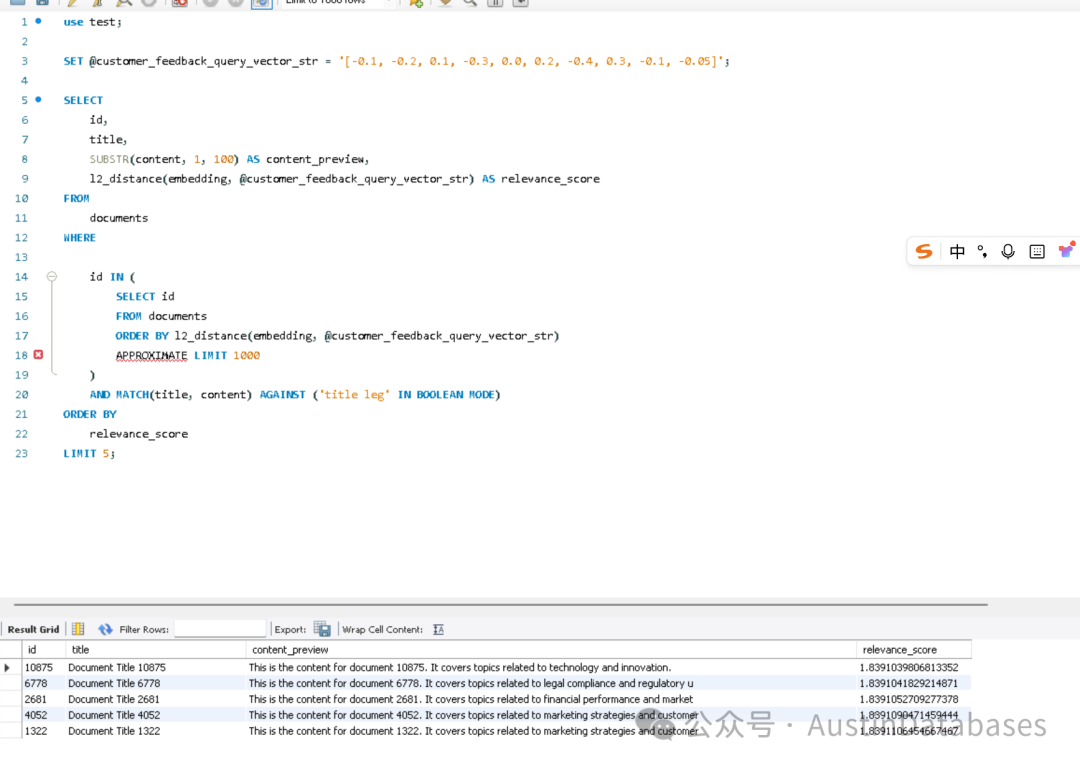Viewport: 1080px width, 768px height.
Task: Click 'use test;' on line 1
Action: pos(92,22)
